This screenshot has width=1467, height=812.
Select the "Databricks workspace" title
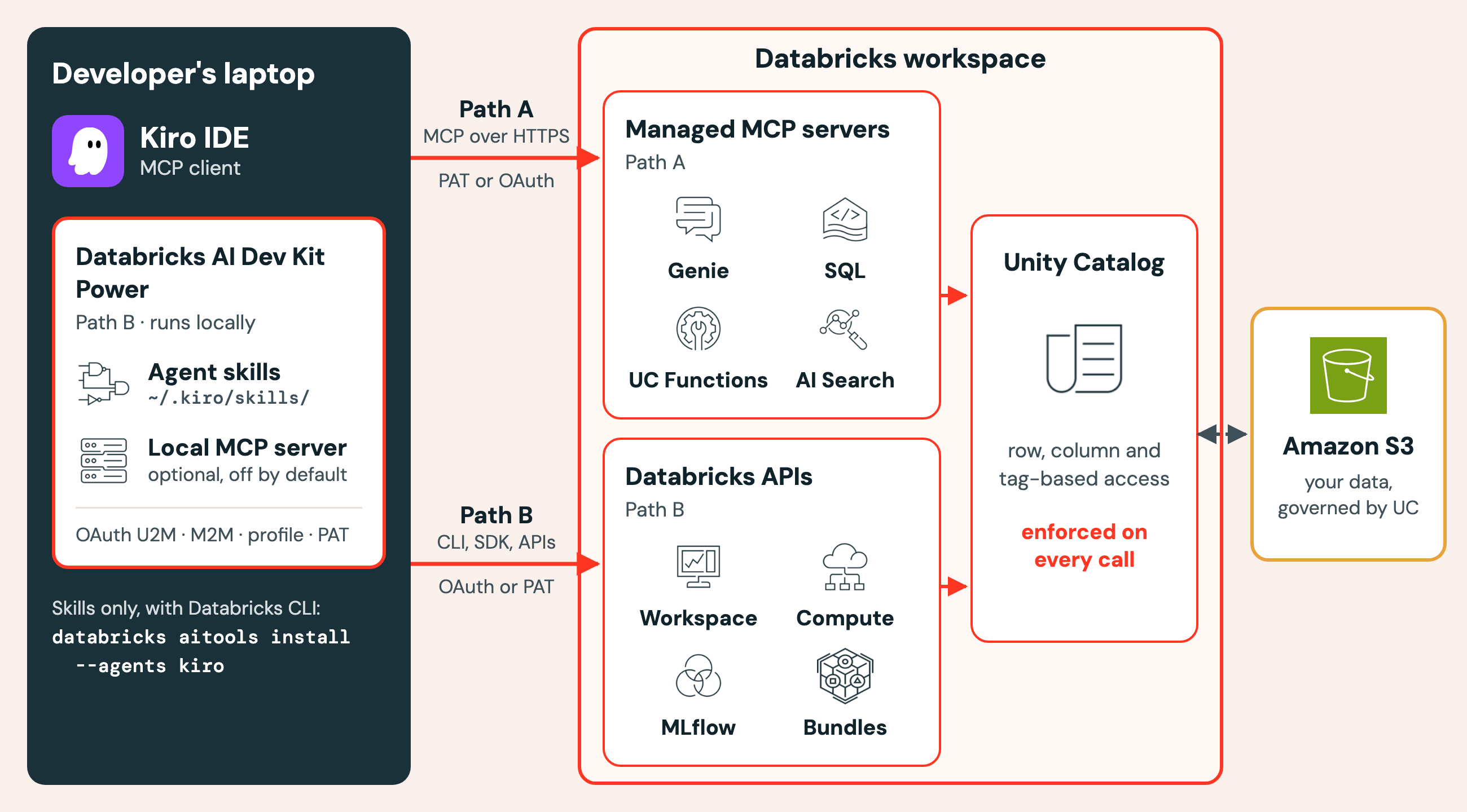pos(900,59)
